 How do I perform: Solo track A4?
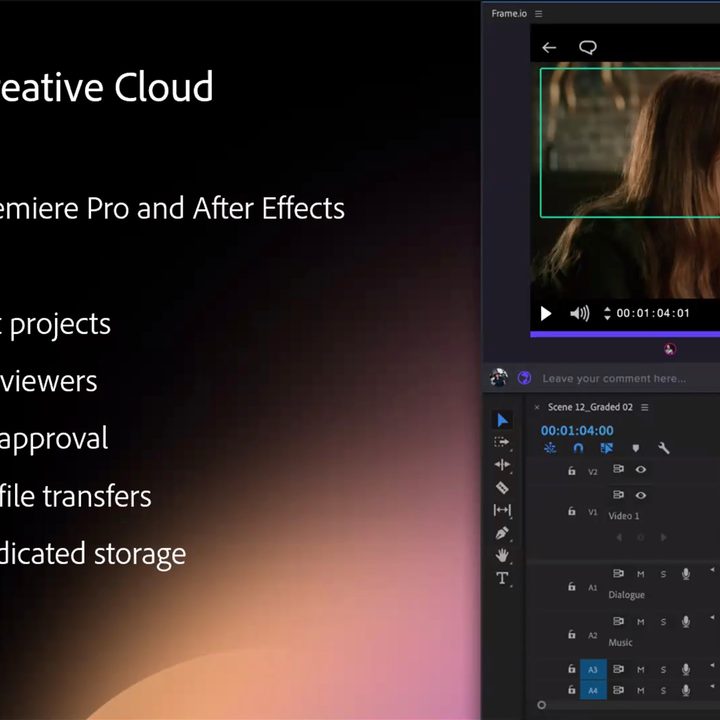(663, 691)
